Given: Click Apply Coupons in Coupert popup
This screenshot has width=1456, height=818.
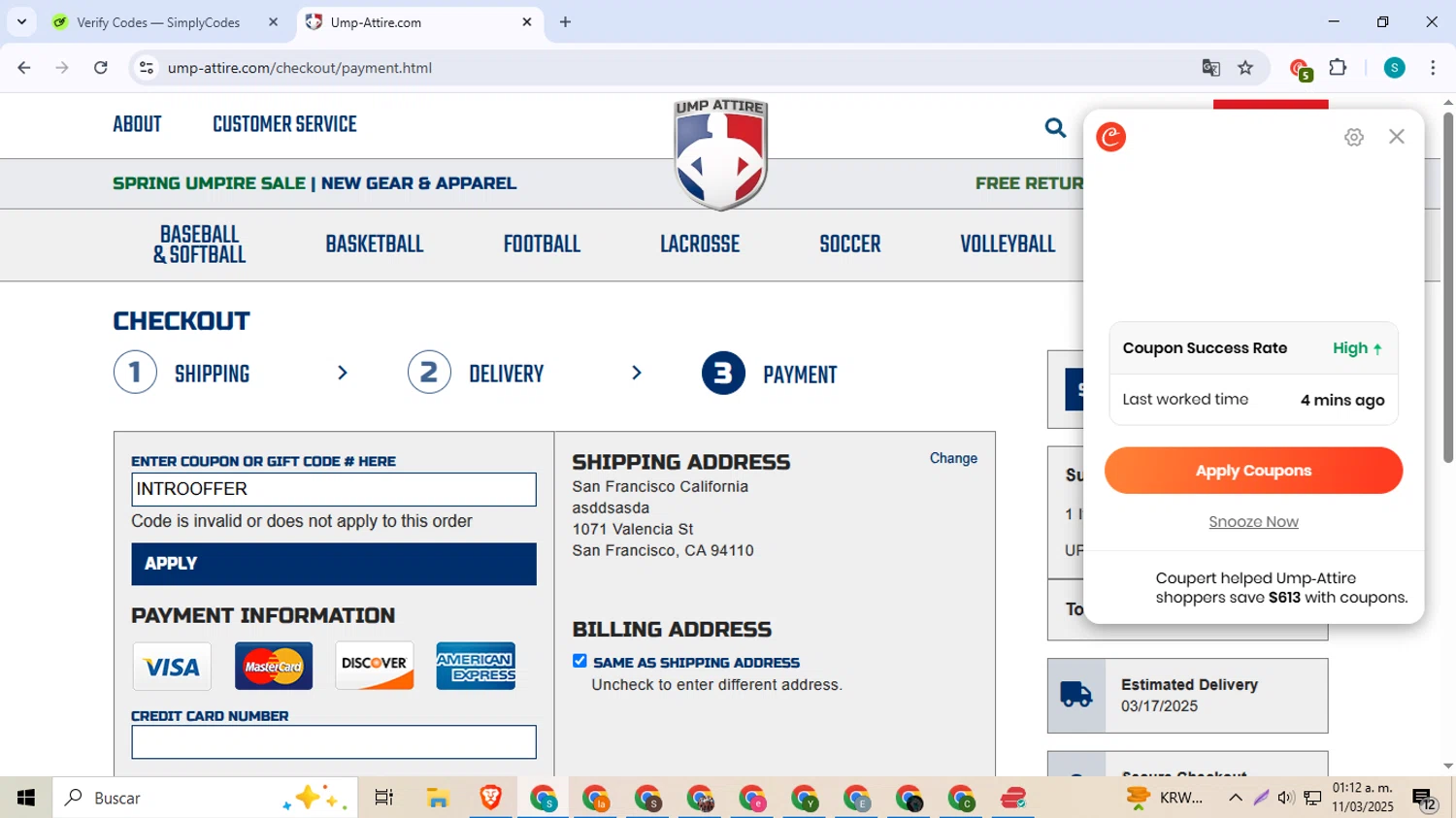Looking at the screenshot, I should pos(1253,471).
